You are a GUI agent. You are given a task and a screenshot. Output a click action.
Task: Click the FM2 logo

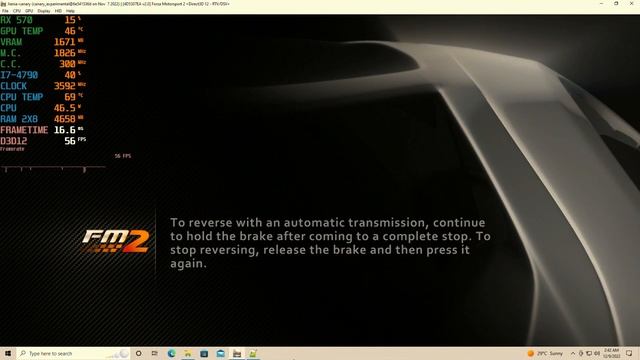[x=116, y=241]
